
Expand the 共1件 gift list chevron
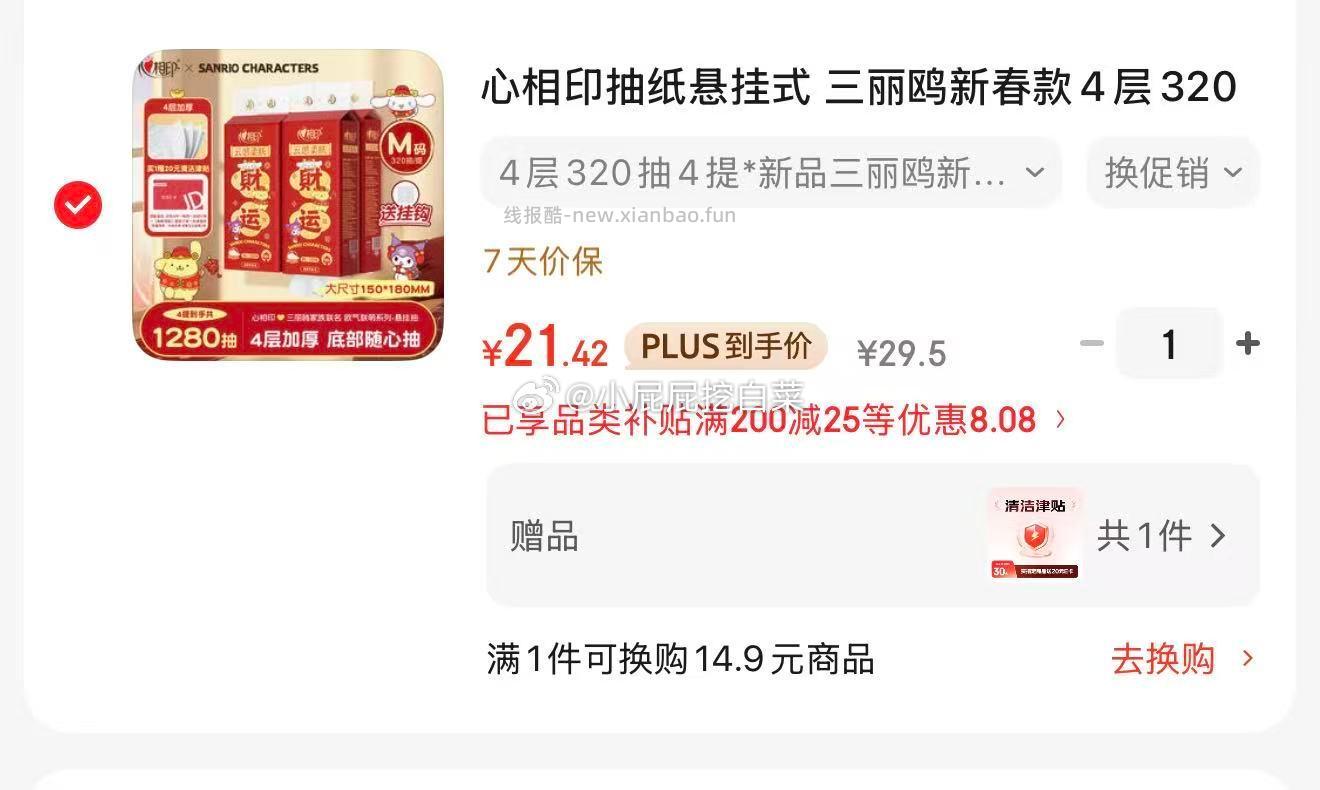(1217, 537)
